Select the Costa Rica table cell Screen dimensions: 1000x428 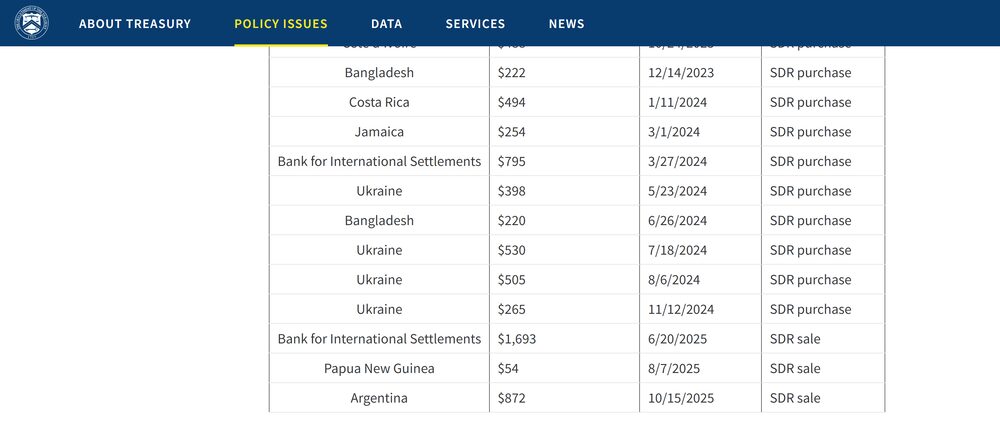379,102
